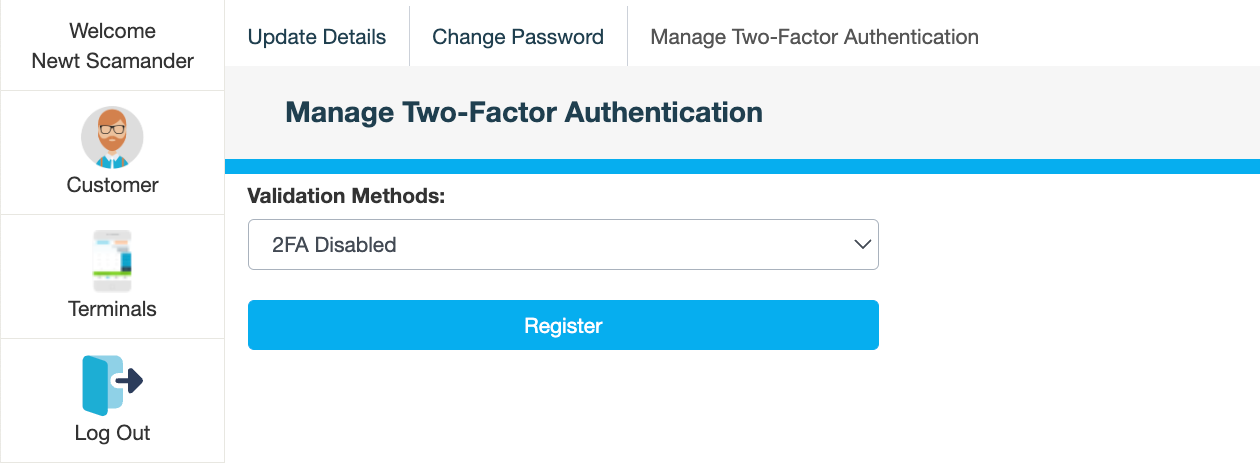Click the blue divider bar under heading
Screen dimensions: 1260x464
(742, 166)
